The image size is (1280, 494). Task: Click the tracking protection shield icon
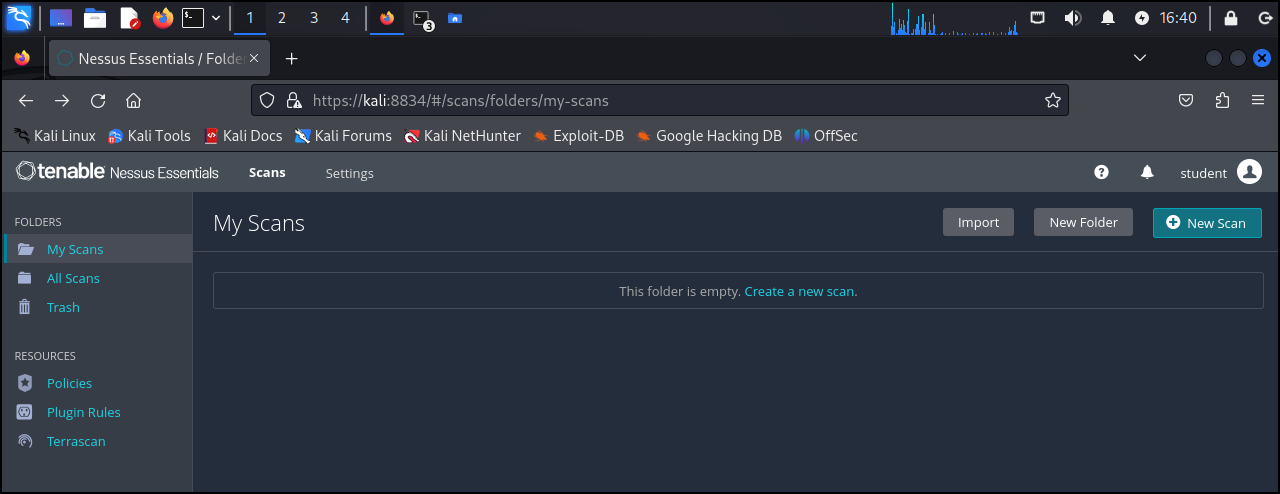coord(267,100)
